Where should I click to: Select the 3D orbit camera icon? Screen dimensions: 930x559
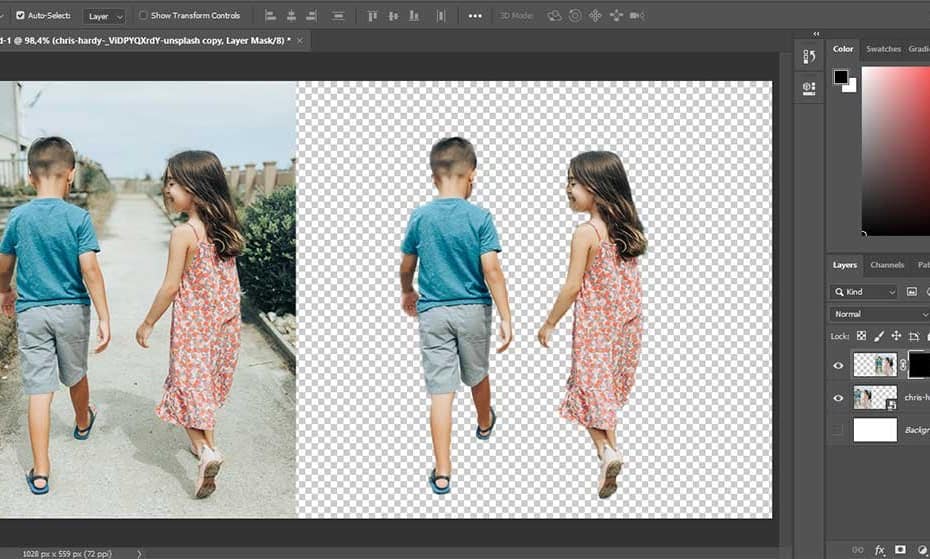click(x=554, y=16)
